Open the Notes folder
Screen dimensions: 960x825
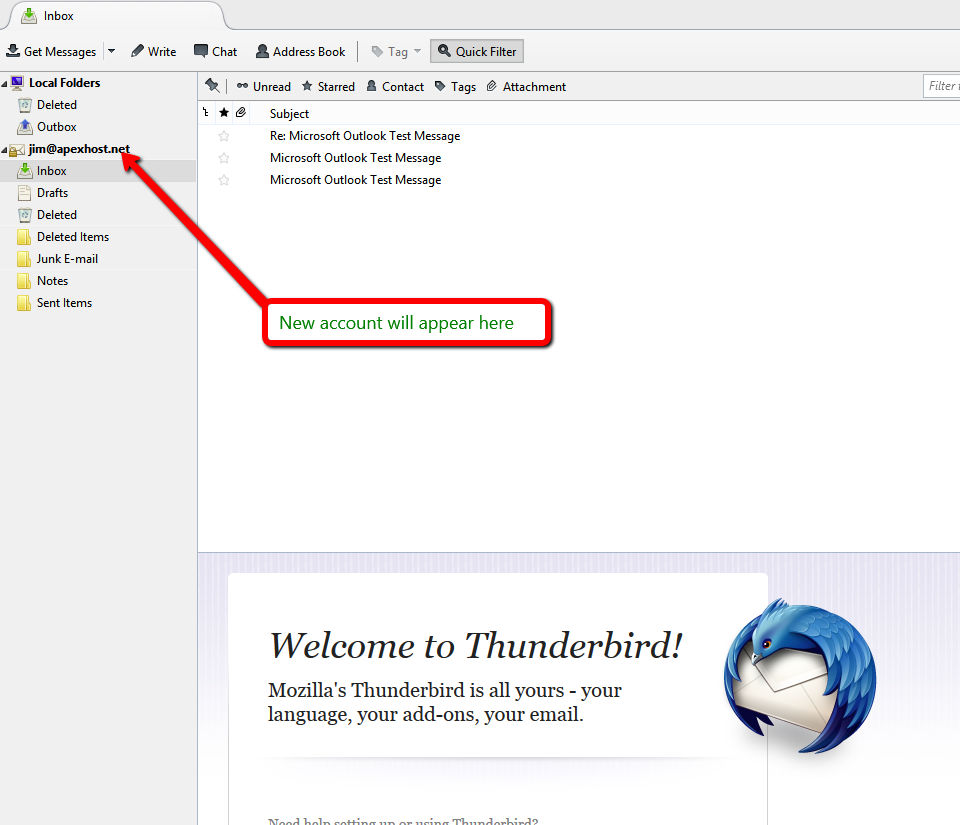point(53,281)
